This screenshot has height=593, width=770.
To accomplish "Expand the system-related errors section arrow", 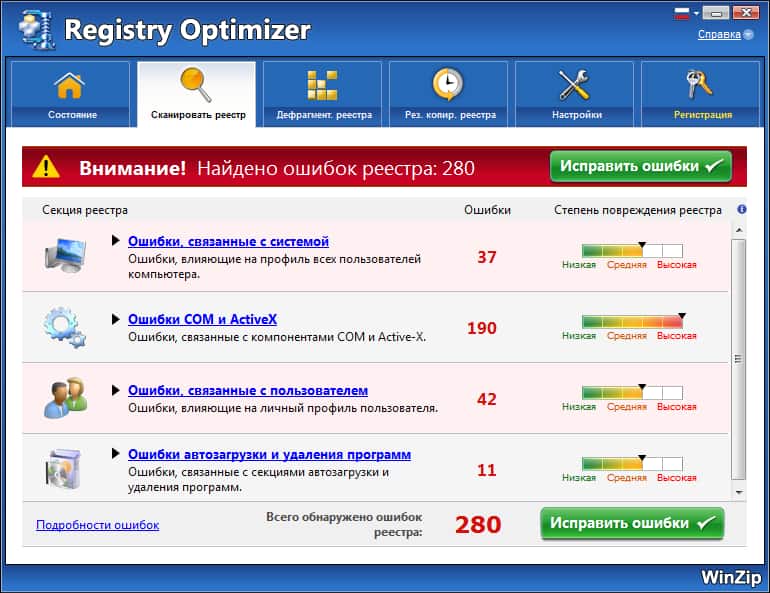I will pos(116,241).
